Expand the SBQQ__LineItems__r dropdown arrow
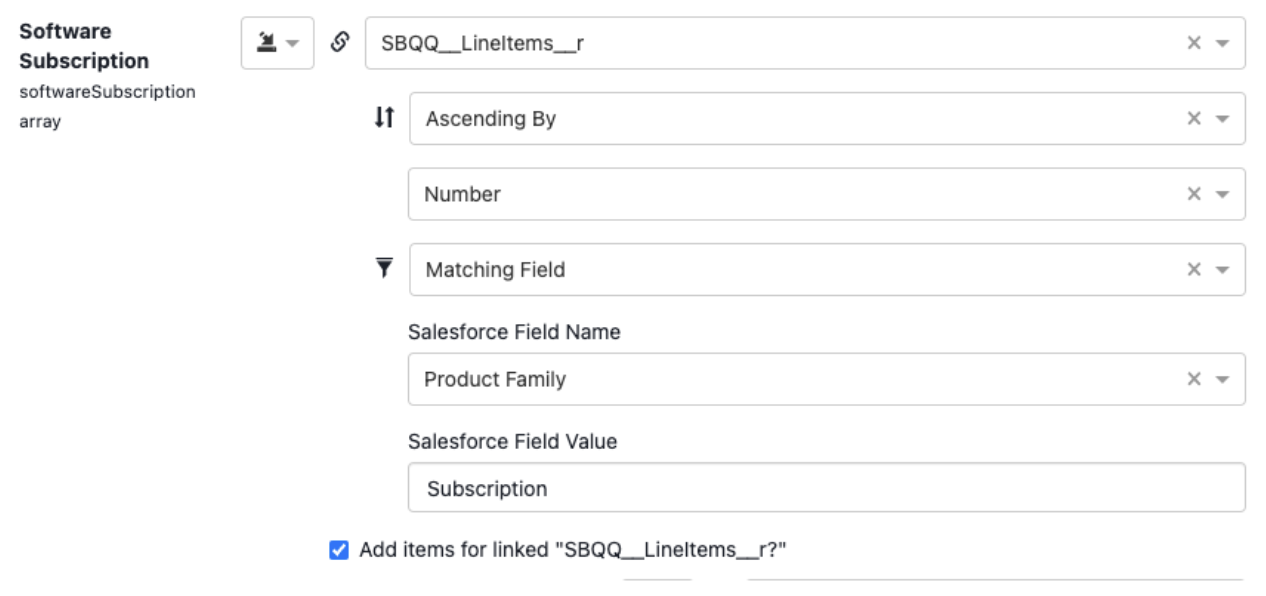The image size is (1266, 596). [x=1222, y=43]
